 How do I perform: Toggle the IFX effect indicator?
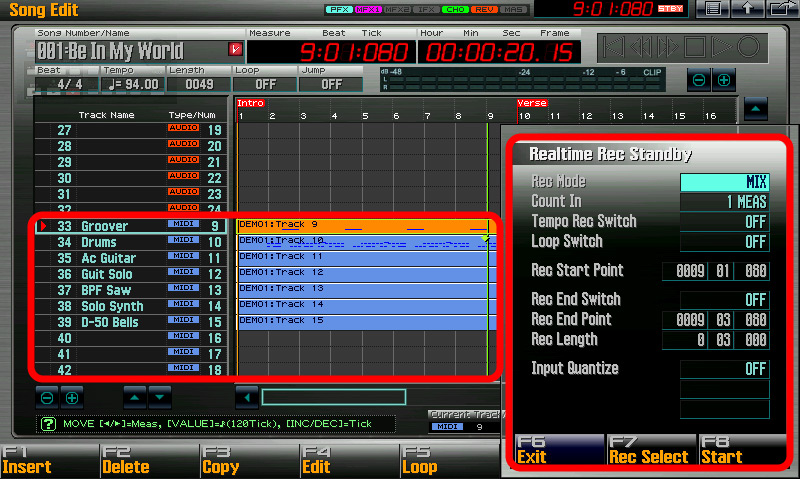click(x=427, y=9)
